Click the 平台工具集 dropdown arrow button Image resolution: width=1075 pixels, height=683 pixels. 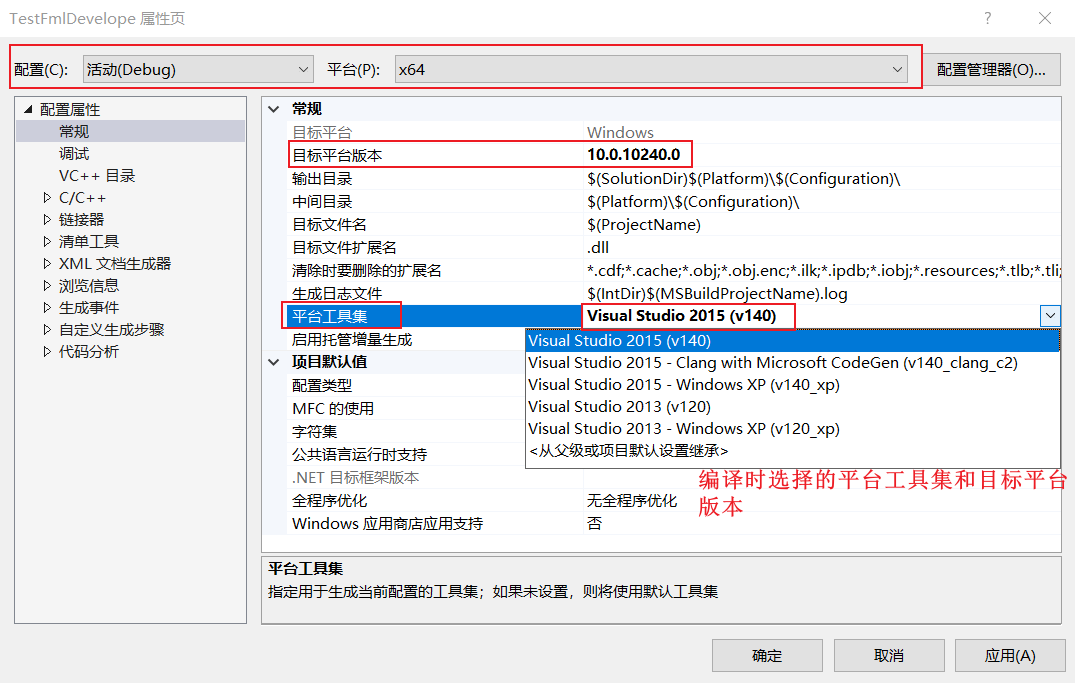pos(1050,316)
